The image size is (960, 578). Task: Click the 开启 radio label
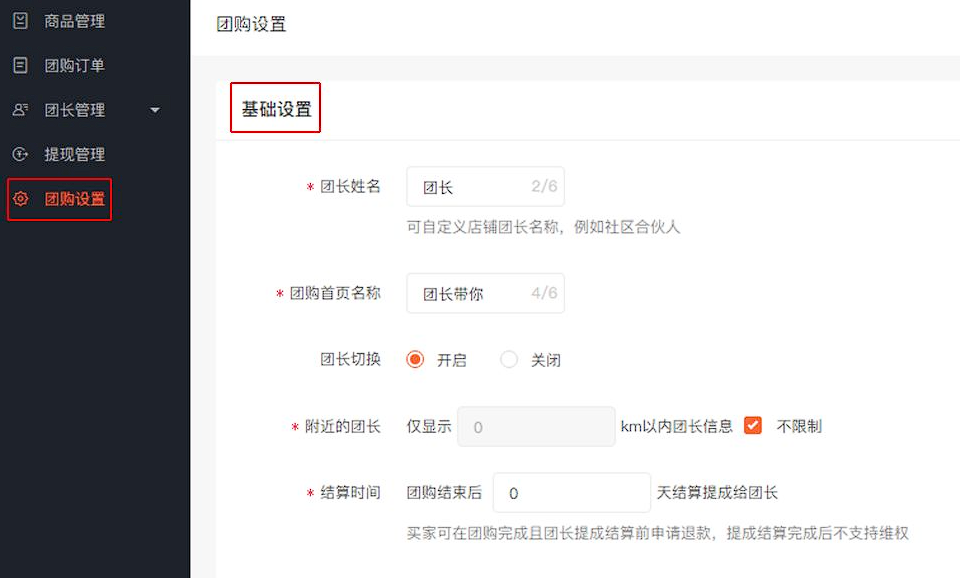pyautogui.click(x=452, y=360)
